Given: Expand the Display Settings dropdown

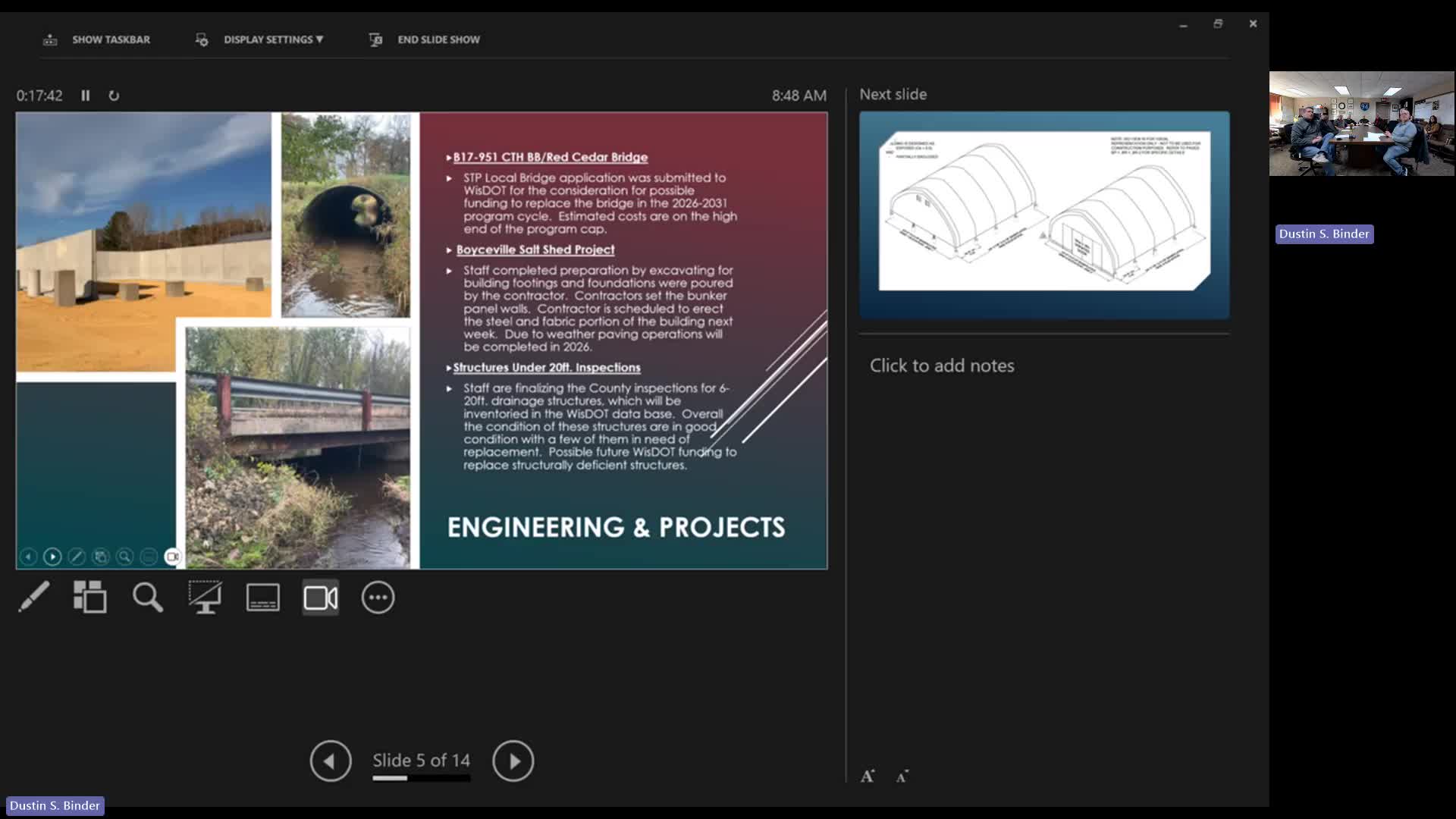Looking at the screenshot, I should pos(273,39).
